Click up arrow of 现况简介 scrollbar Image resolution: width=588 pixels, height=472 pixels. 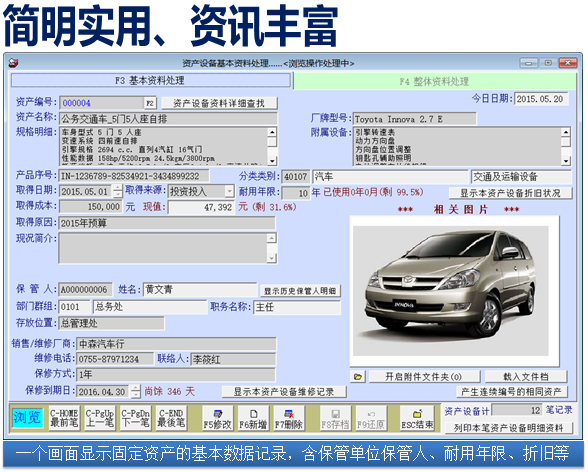pos(272,238)
